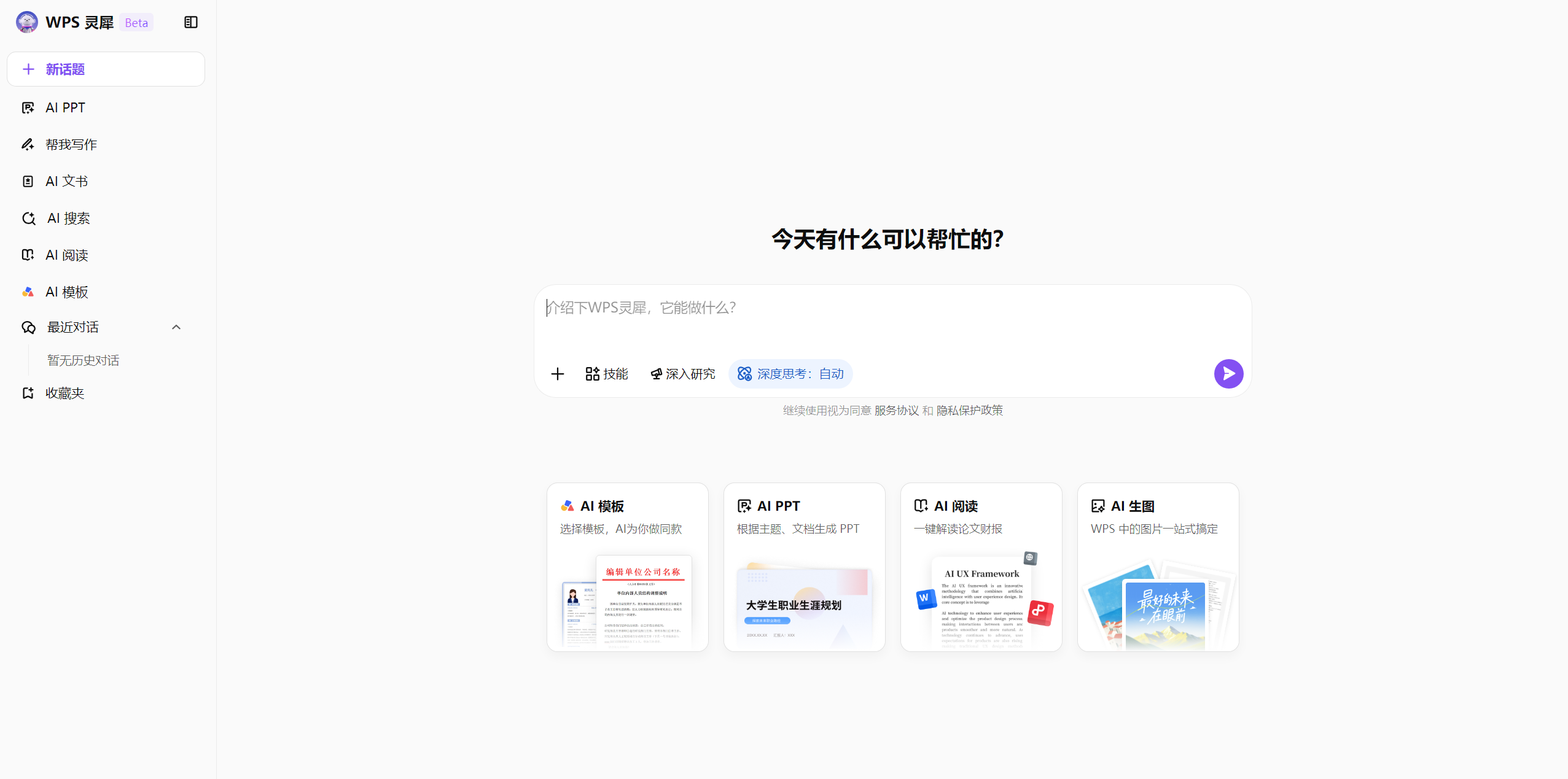Collapse the 最近对话 section
1568x779 pixels.
[176, 327]
